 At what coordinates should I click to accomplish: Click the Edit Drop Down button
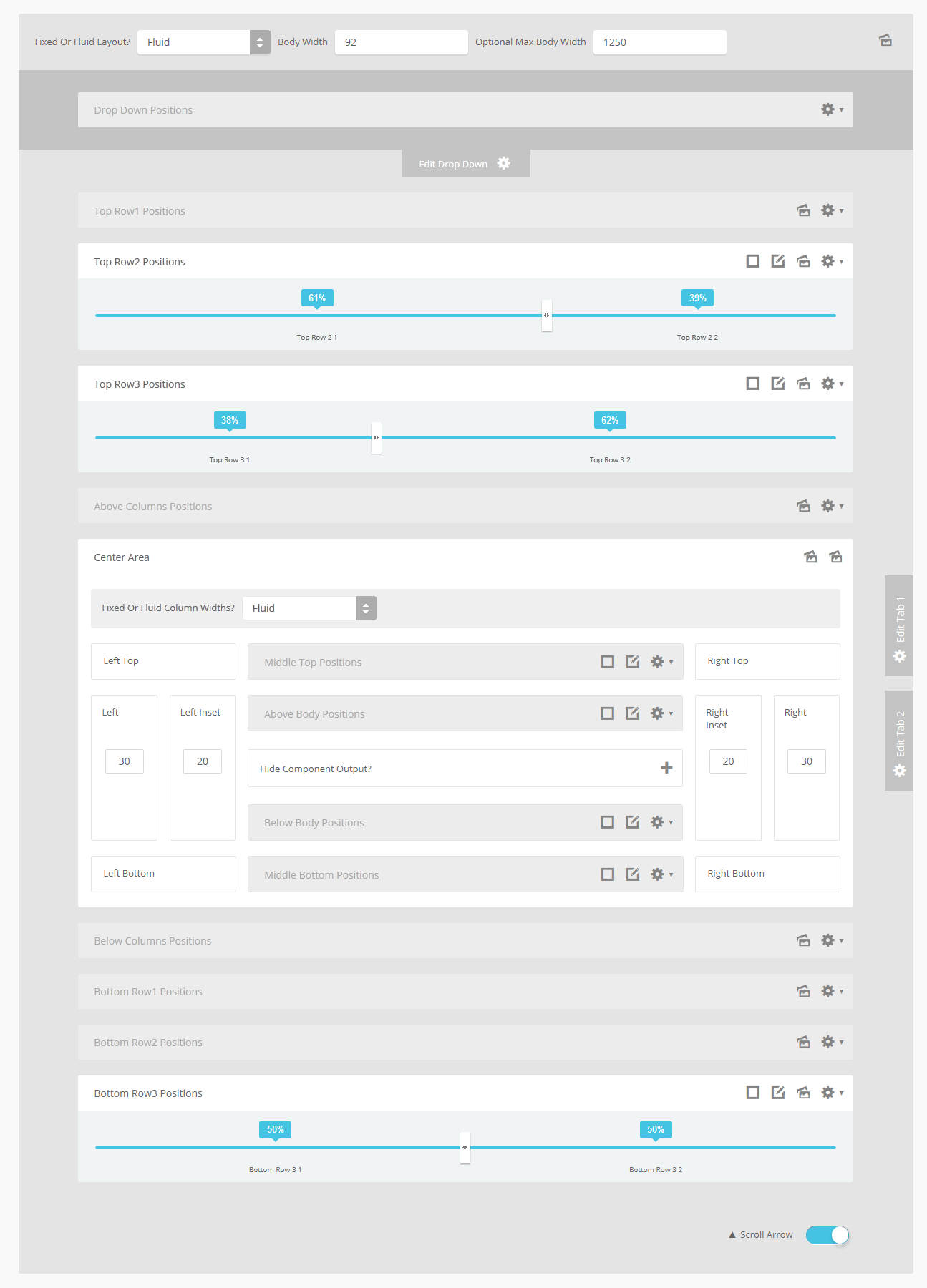click(x=465, y=164)
